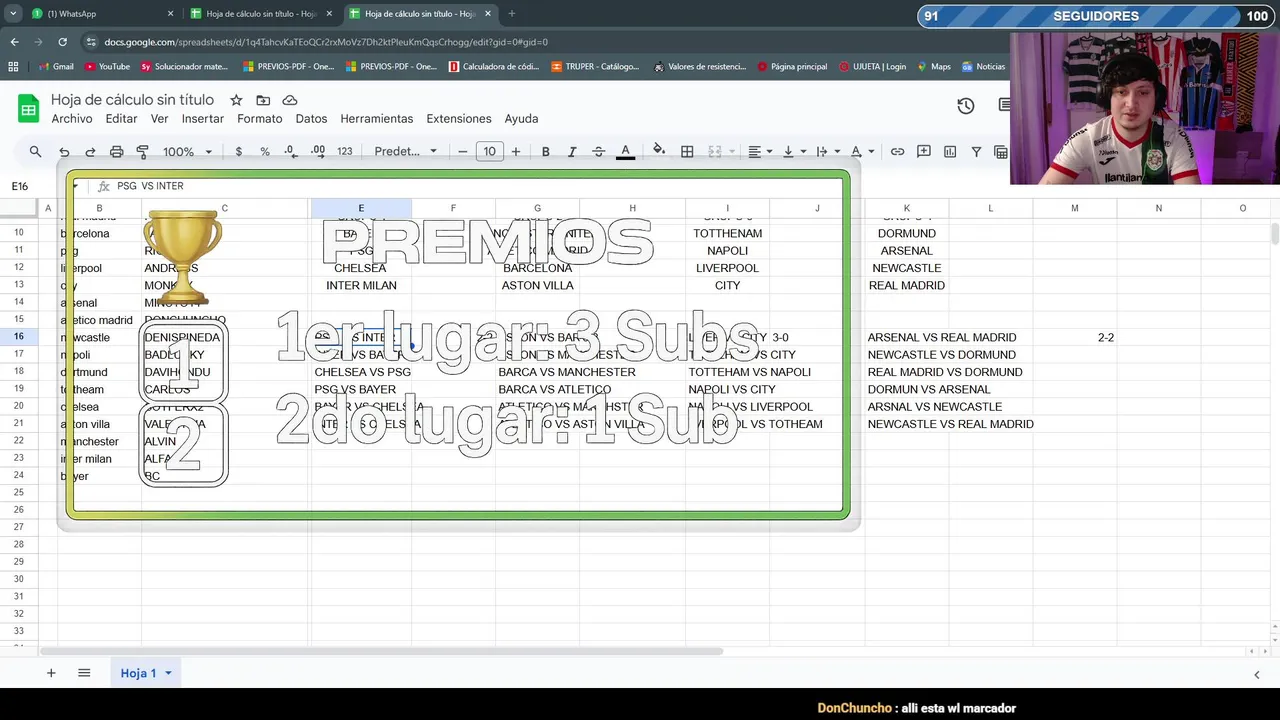Viewport: 1280px width, 720px height.
Task: Open the Google Sheets home icon
Action: tap(28, 109)
